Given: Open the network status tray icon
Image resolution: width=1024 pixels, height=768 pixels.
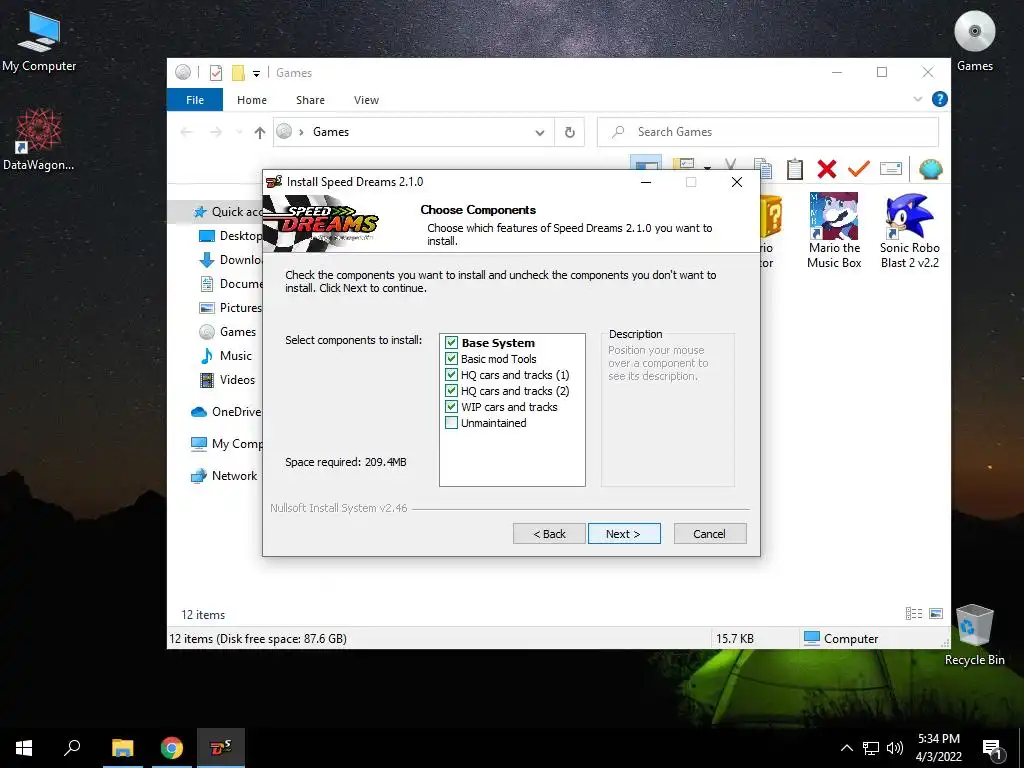Looking at the screenshot, I should tap(871, 748).
